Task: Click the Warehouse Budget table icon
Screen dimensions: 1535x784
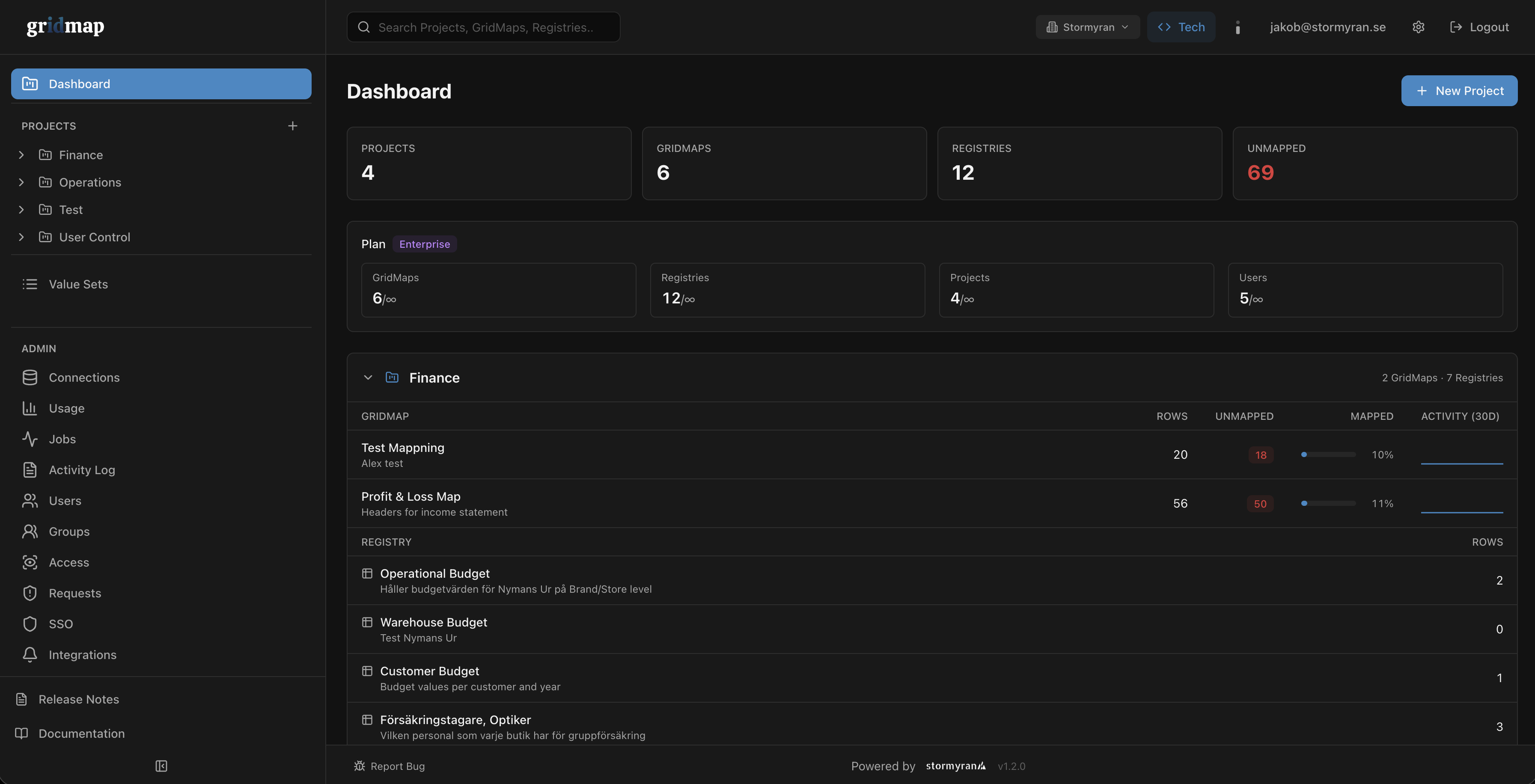Action: (367, 623)
